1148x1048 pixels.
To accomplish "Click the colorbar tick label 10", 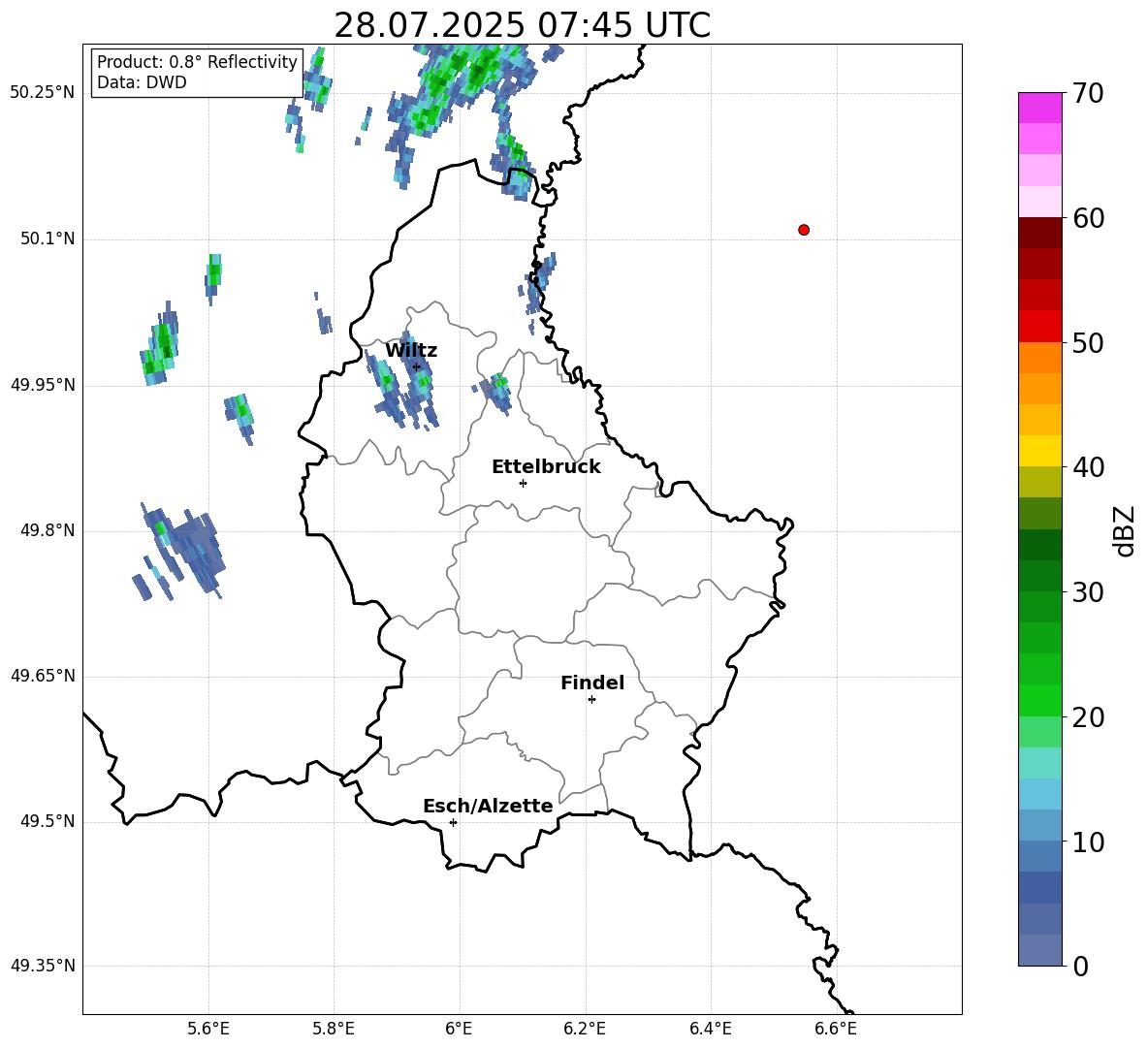I will pyautogui.click(x=1088, y=842).
